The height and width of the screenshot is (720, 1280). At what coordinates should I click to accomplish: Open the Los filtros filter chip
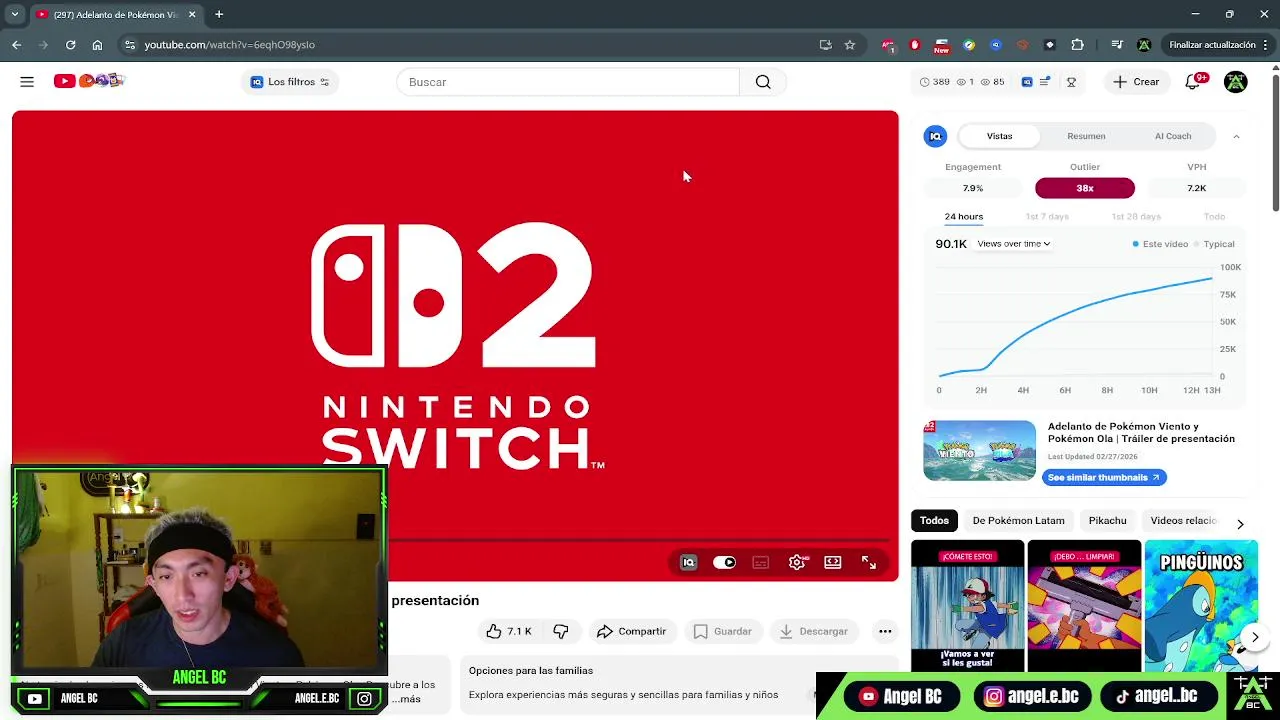pyautogui.click(x=289, y=82)
